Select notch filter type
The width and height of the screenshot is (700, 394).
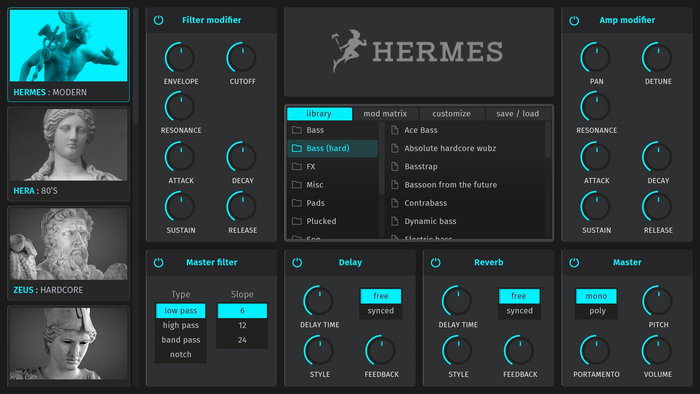pyautogui.click(x=181, y=355)
